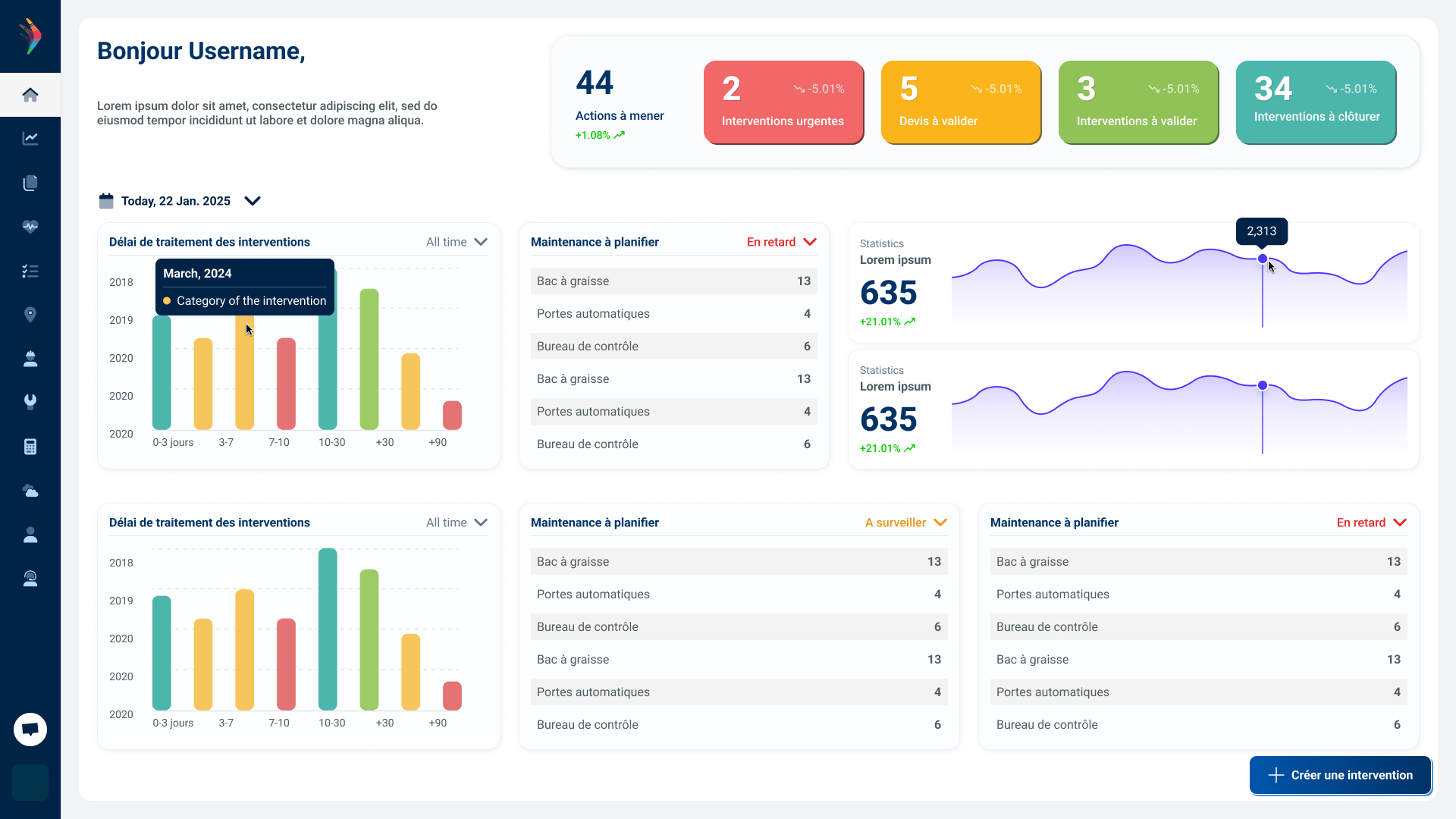Open the line chart analytics sidebar icon
Image resolution: width=1456 pixels, height=819 pixels.
pos(30,138)
